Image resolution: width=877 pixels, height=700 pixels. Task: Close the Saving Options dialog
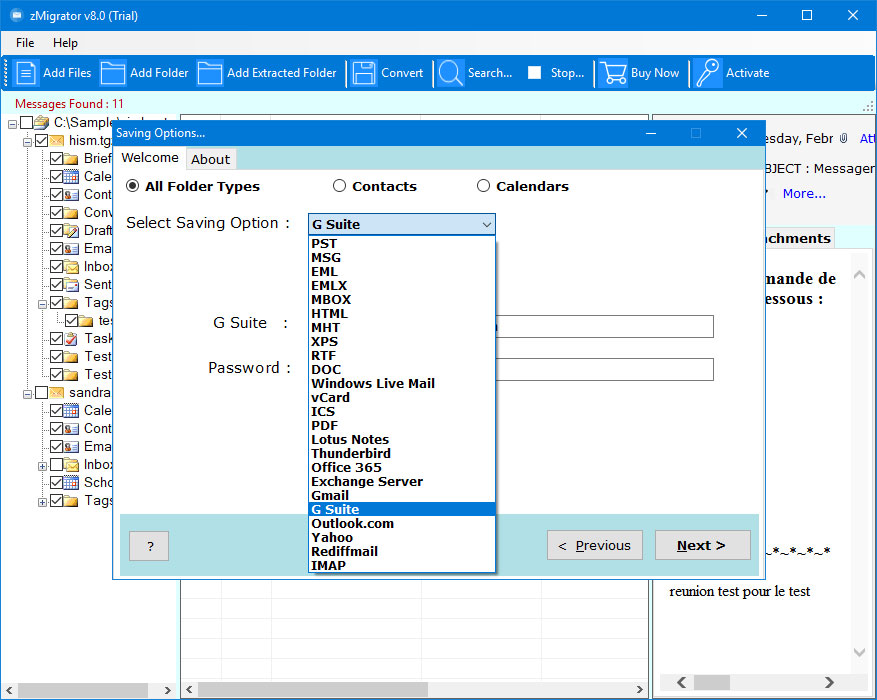pos(742,133)
